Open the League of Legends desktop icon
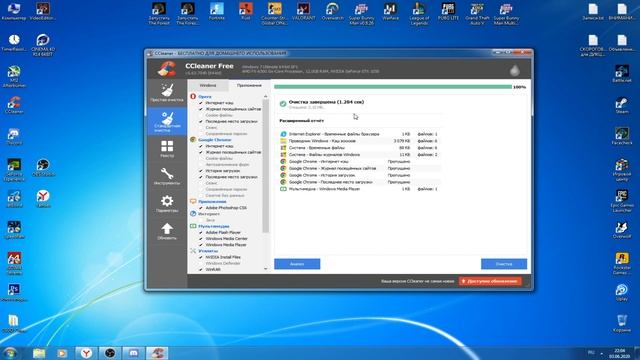640x360 pixels. click(419, 14)
